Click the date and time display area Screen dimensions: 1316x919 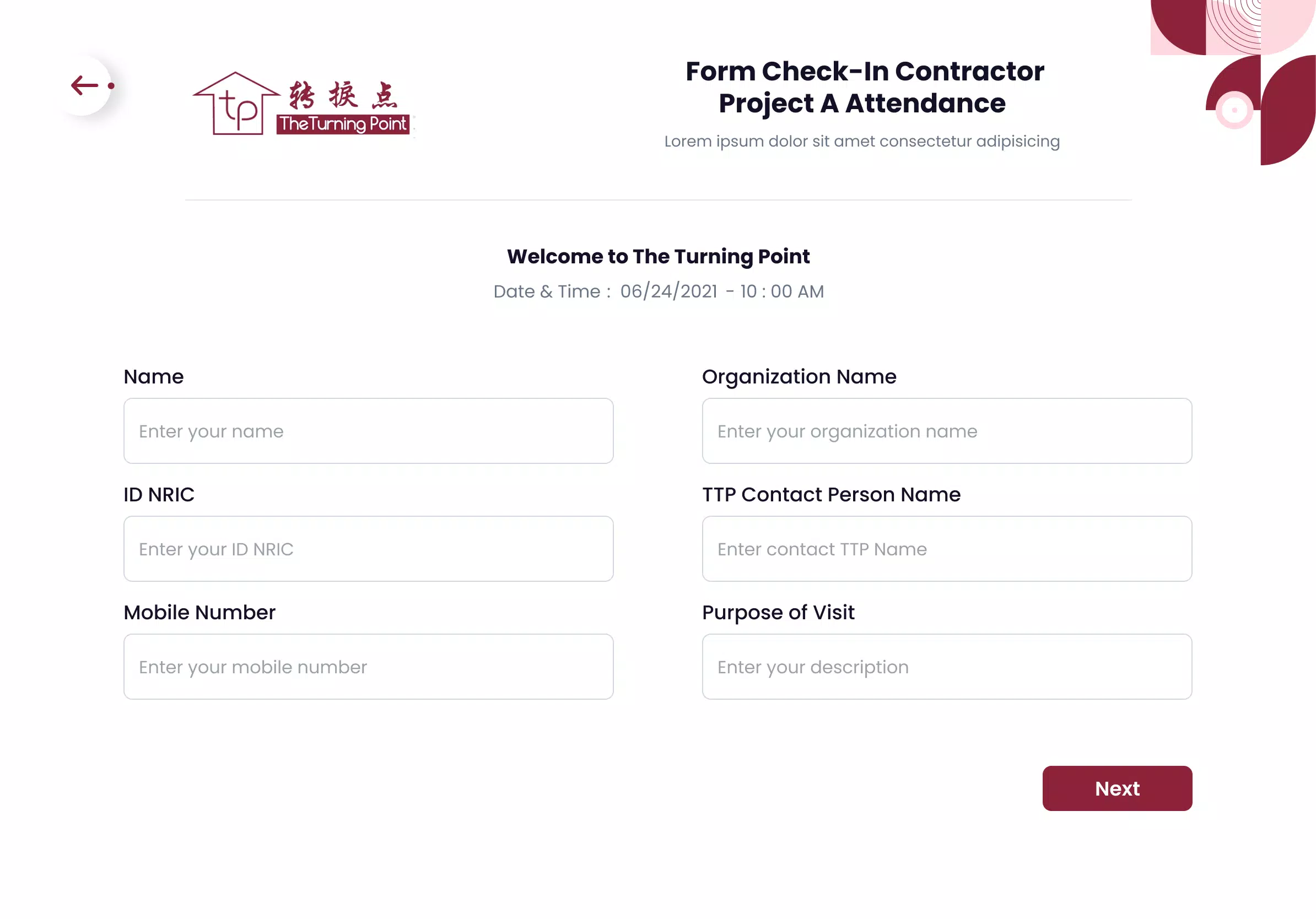(658, 291)
